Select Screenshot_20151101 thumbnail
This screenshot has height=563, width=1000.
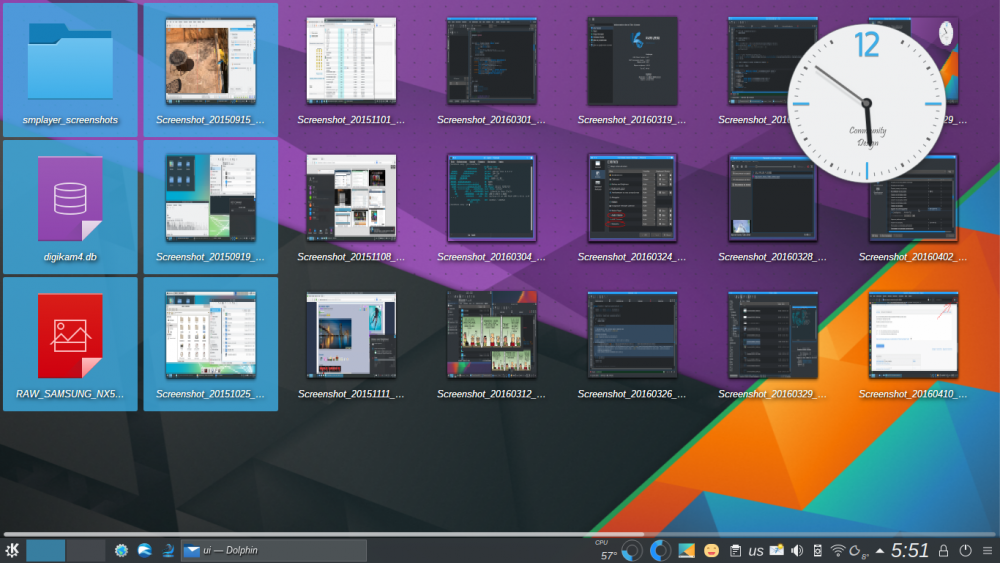(351, 61)
